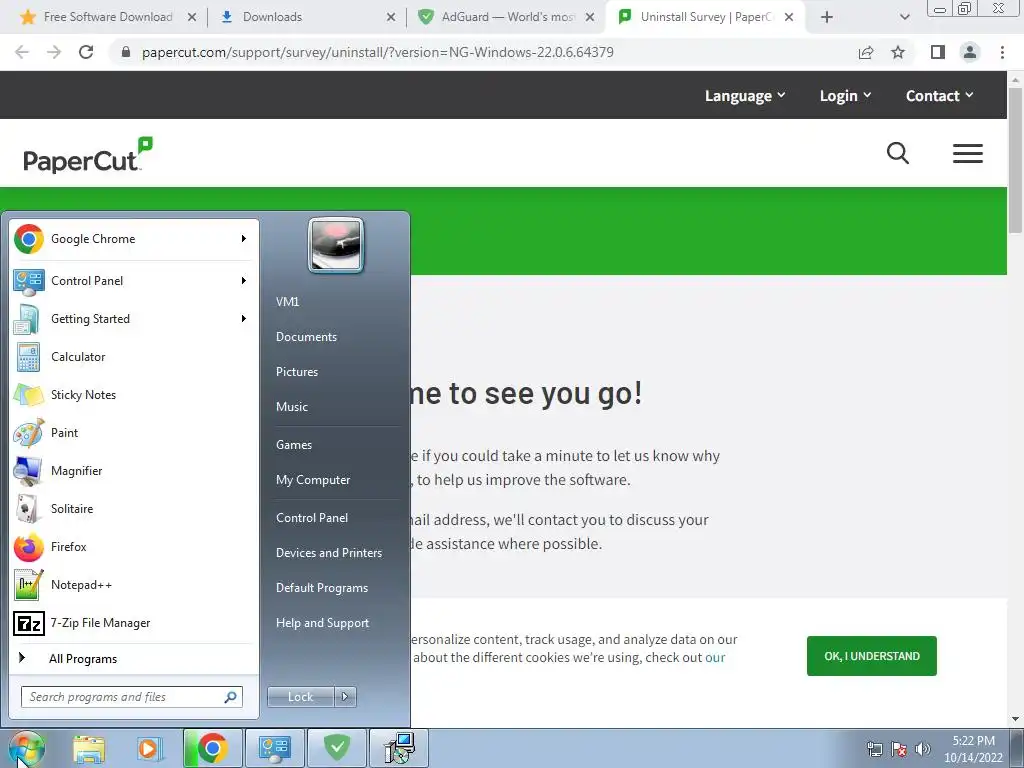Open new Chrome tab
Image resolution: width=1024 pixels, height=768 pixels.
[x=827, y=17]
